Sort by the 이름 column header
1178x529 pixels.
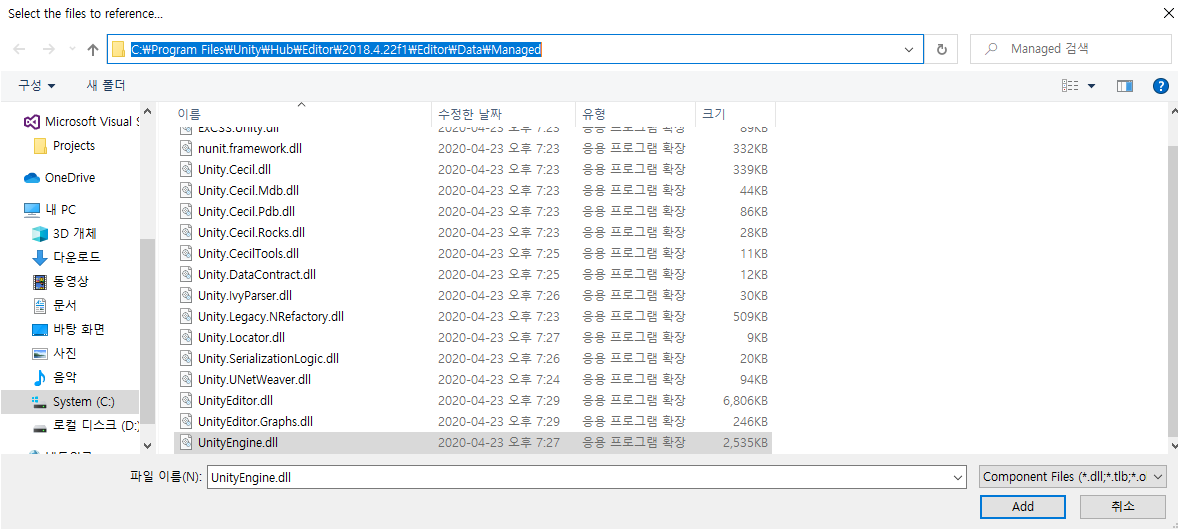302,114
